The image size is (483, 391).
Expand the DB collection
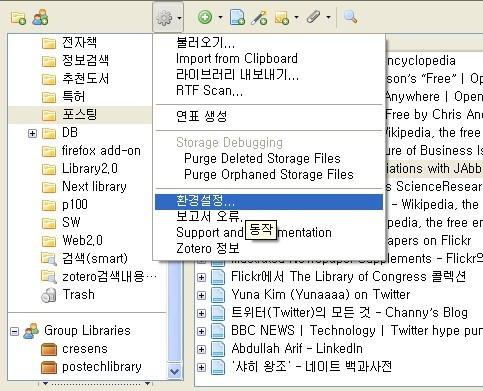pos(32,133)
